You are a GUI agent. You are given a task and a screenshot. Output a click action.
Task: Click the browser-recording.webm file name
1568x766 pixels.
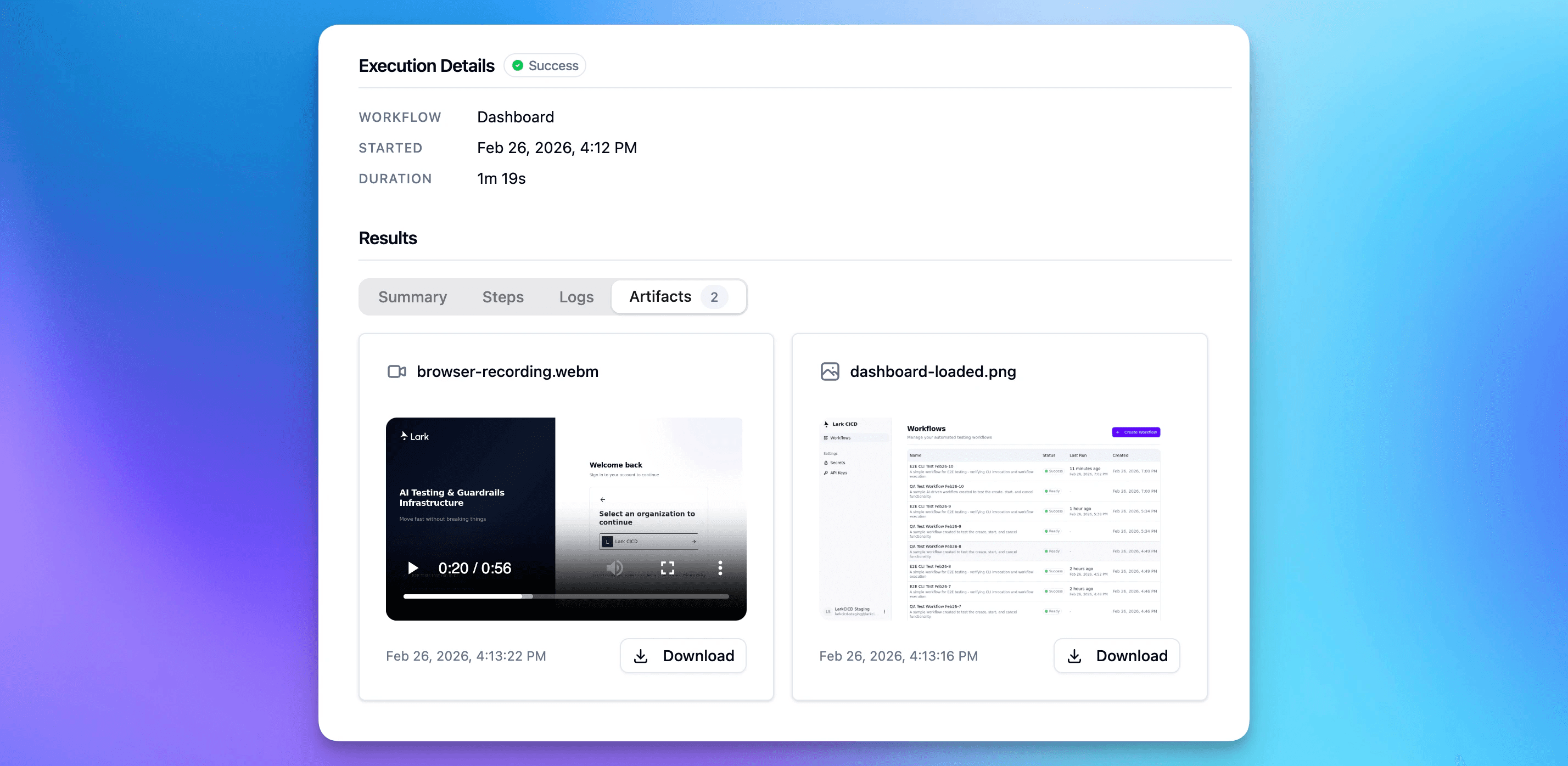pyautogui.click(x=507, y=371)
